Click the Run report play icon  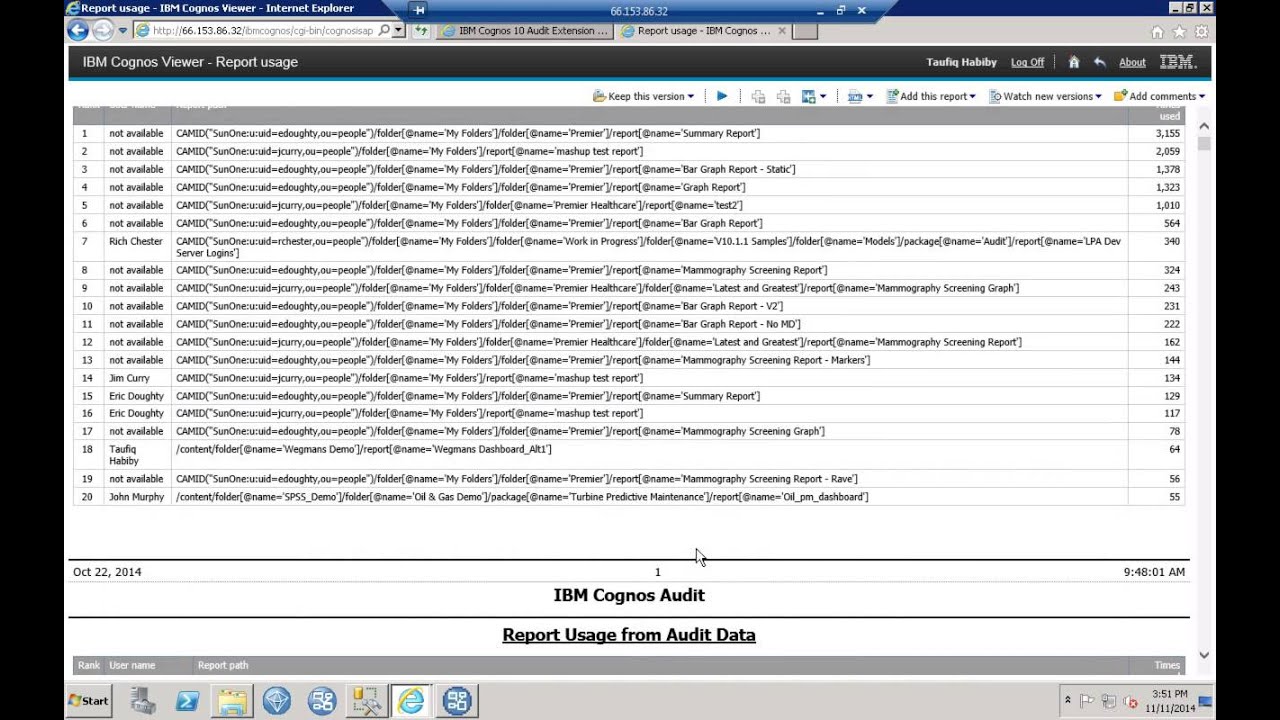pyautogui.click(x=722, y=96)
